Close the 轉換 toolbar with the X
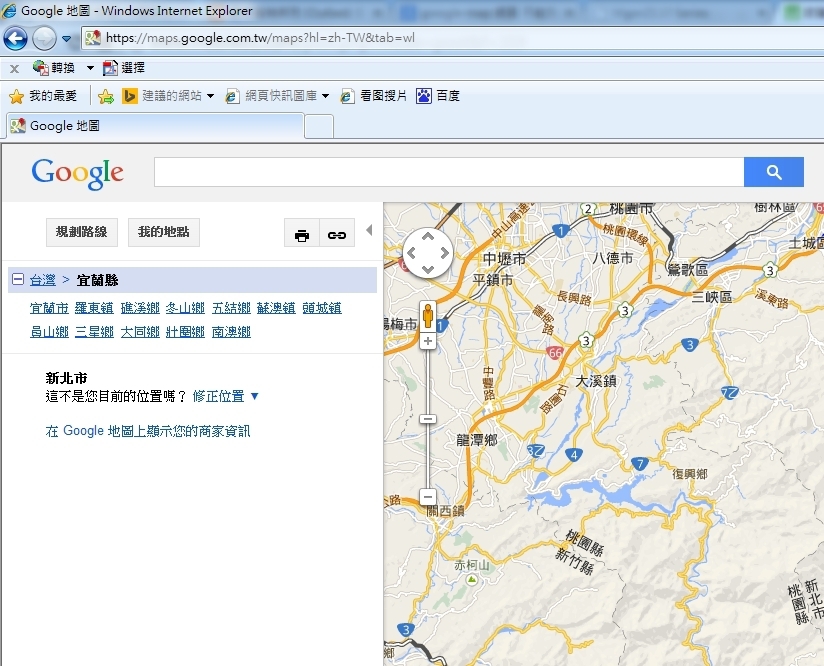824x666 pixels. [14, 68]
